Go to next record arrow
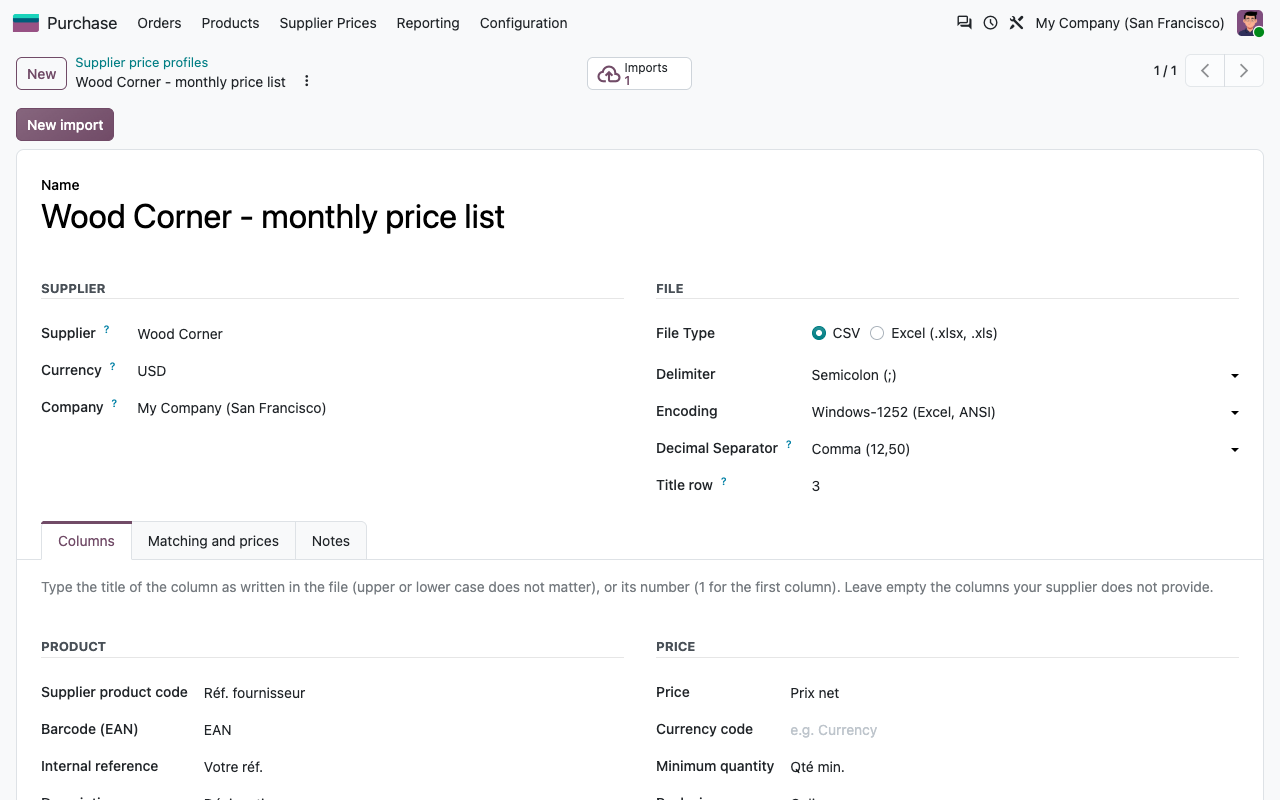Viewport: 1280px width, 800px height. pos(1244,70)
